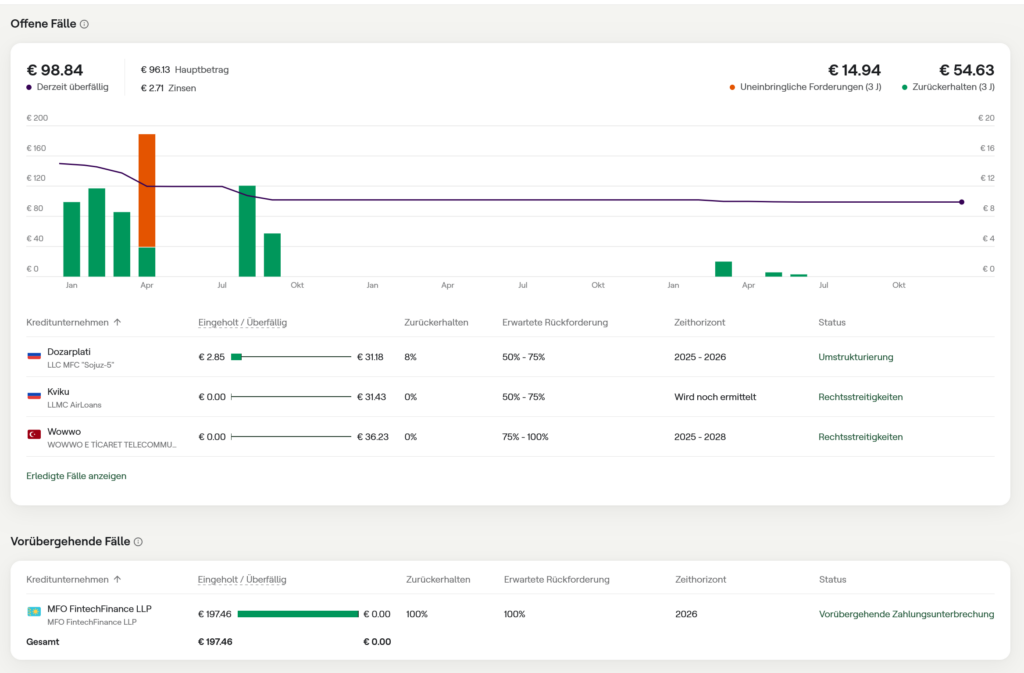Click Dozarplati recovery progress bar
This screenshot has height=673, width=1024.
(290, 357)
